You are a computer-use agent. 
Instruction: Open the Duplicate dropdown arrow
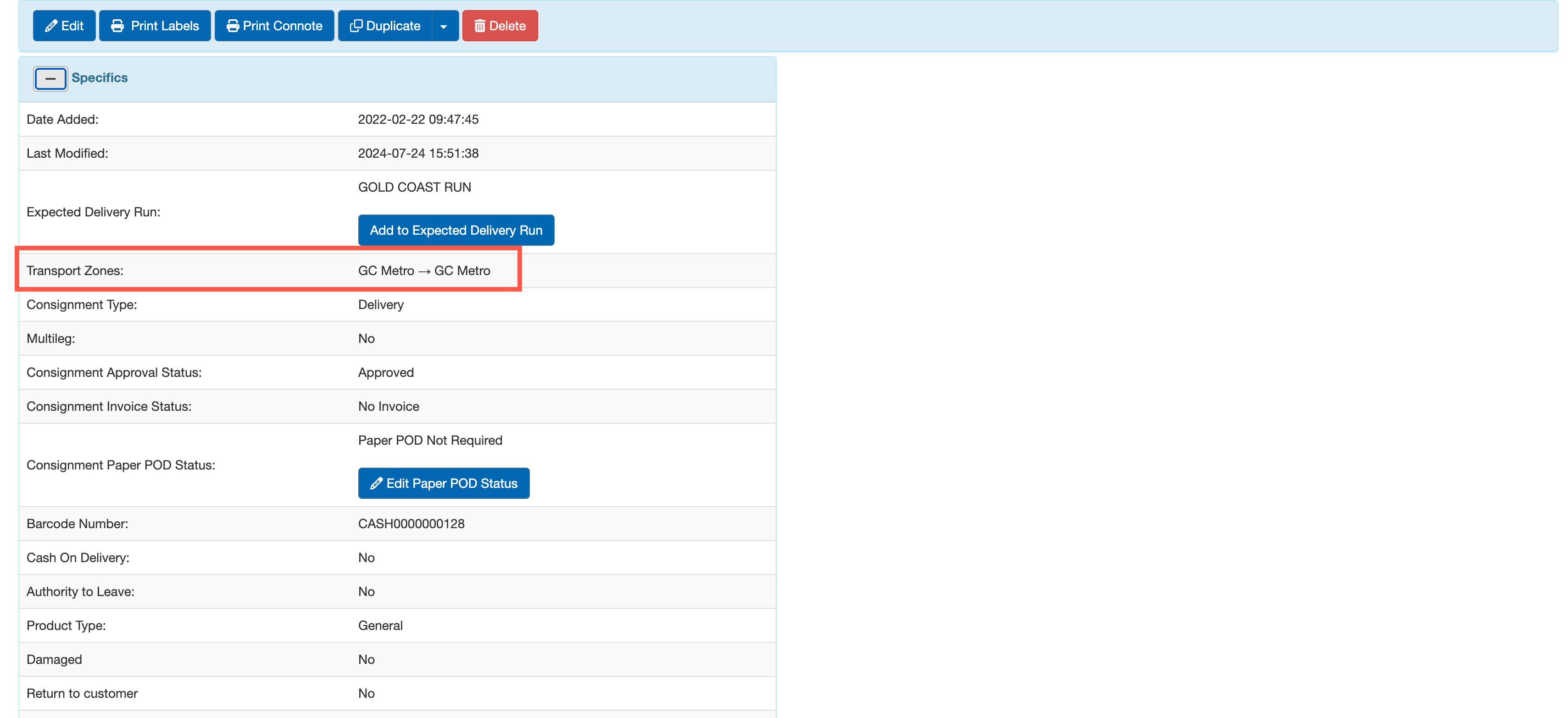tap(444, 26)
